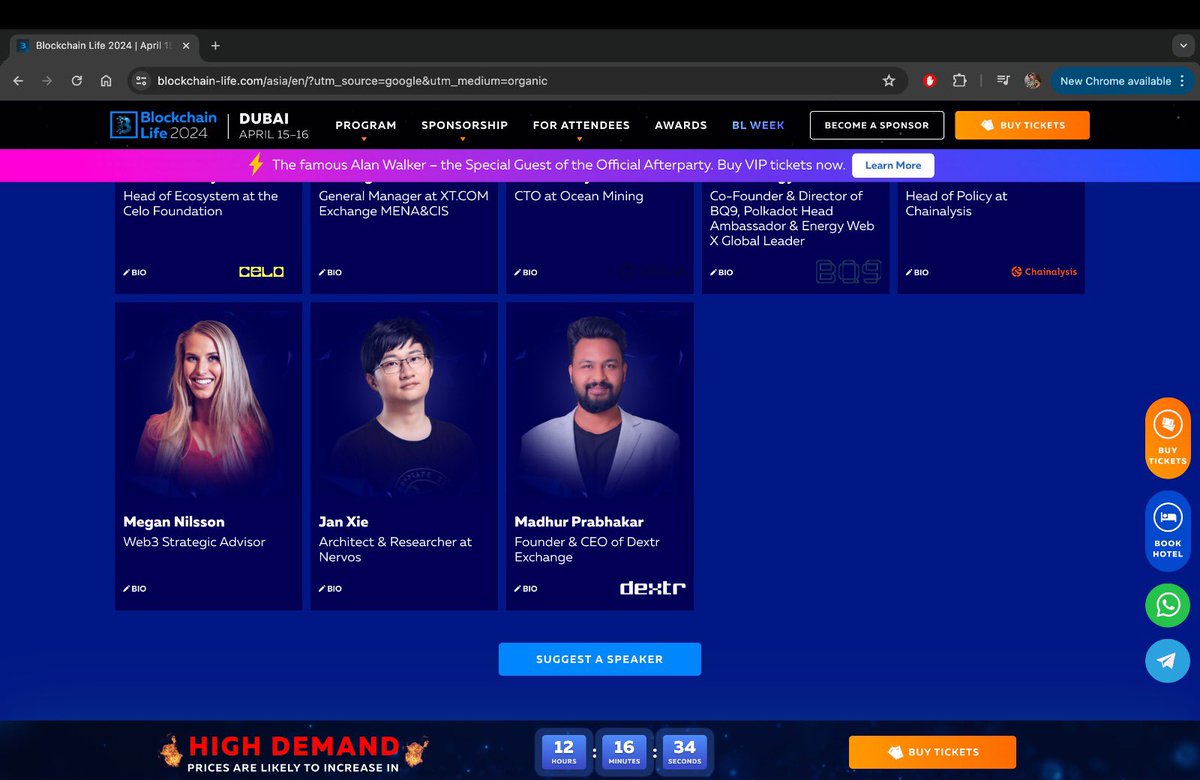Open a new tab with the plus icon
The height and width of the screenshot is (780, 1200).
(215, 45)
